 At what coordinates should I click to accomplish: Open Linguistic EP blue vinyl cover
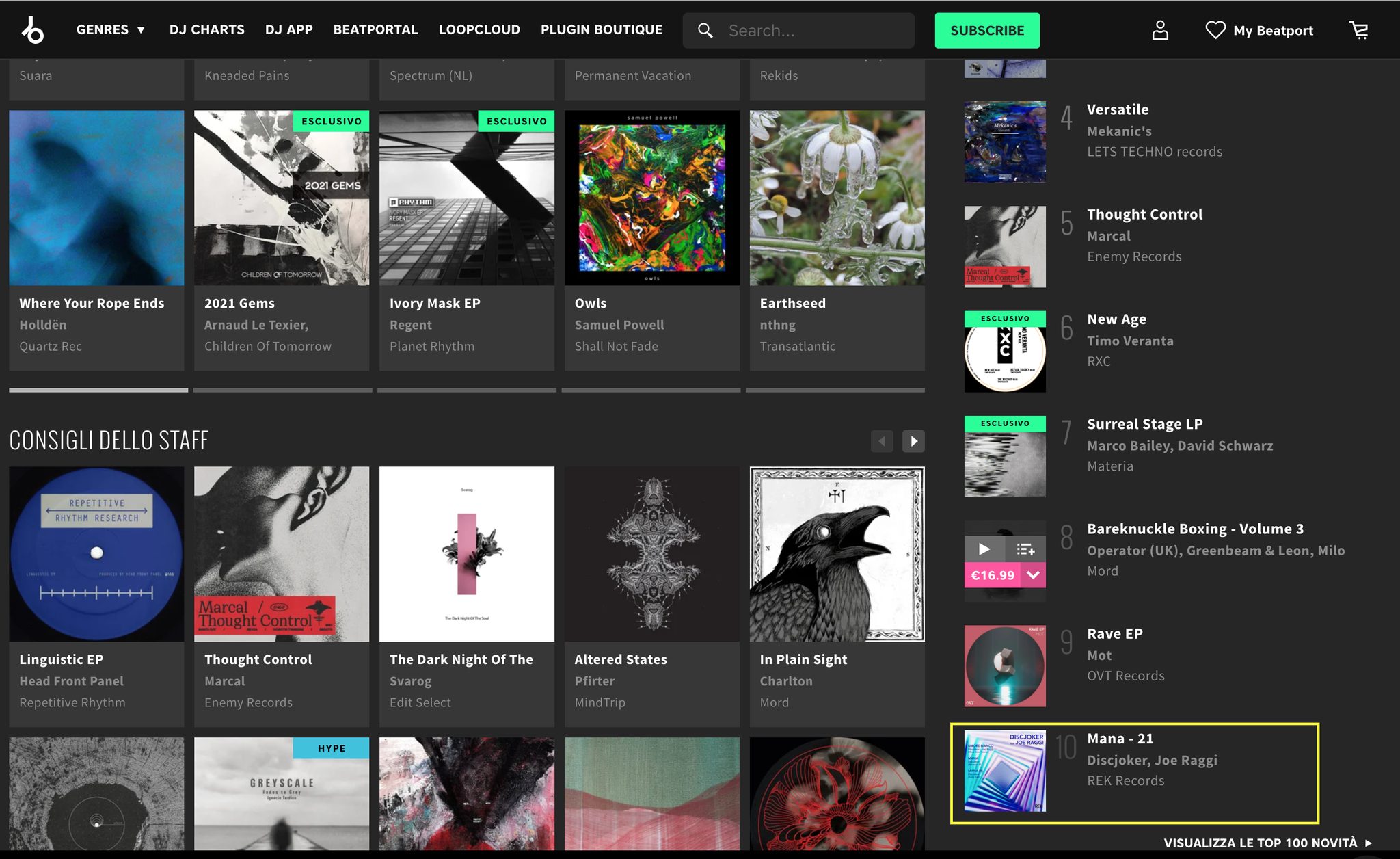[x=96, y=554]
